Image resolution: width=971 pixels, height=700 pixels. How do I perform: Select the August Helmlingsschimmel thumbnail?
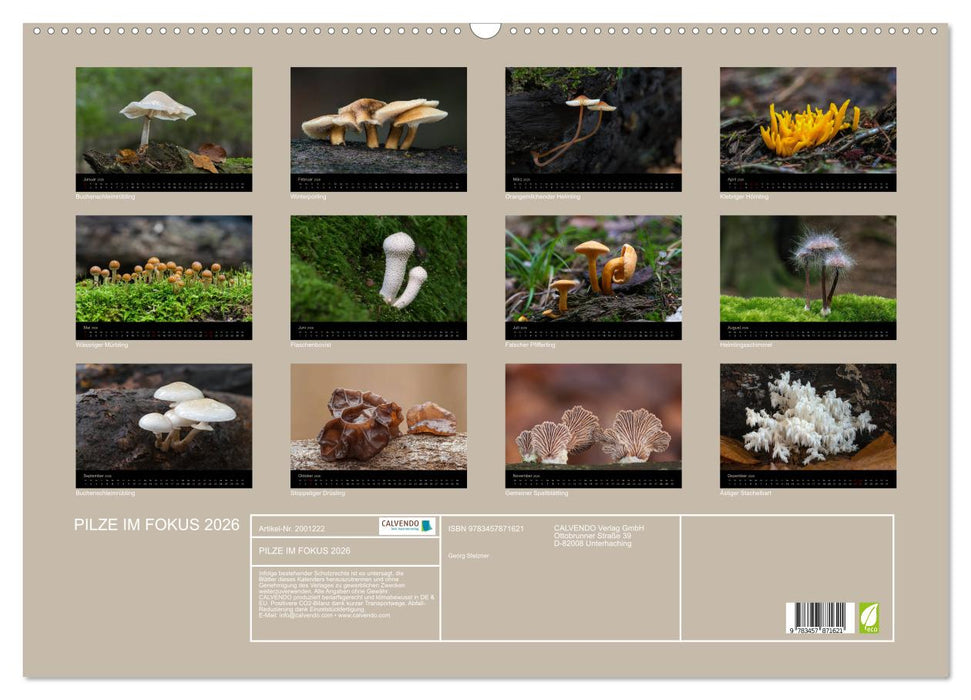coord(808,269)
